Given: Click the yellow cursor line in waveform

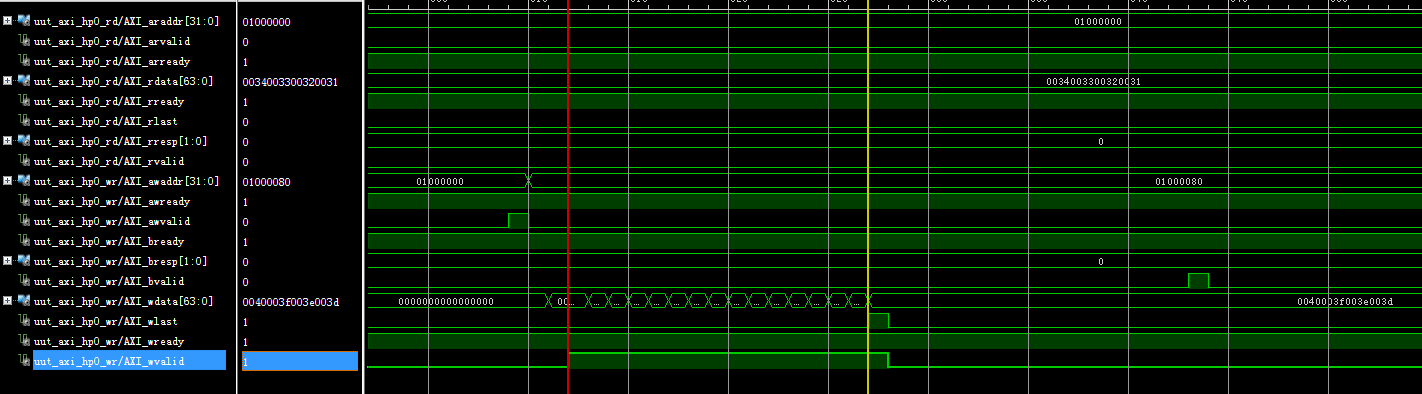Looking at the screenshot, I should tap(868, 200).
